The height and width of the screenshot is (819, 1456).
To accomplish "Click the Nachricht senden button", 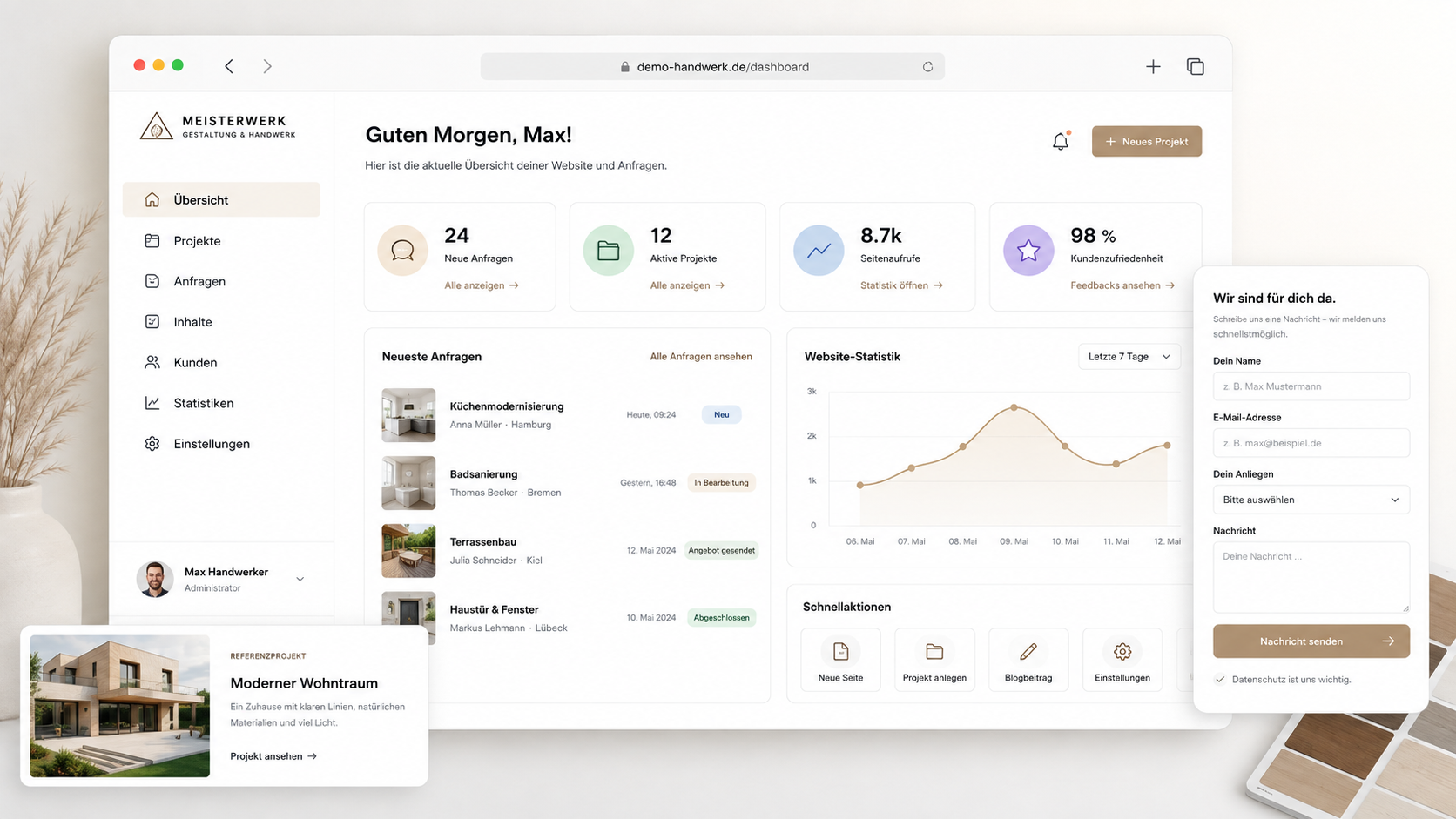I will tap(1311, 641).
